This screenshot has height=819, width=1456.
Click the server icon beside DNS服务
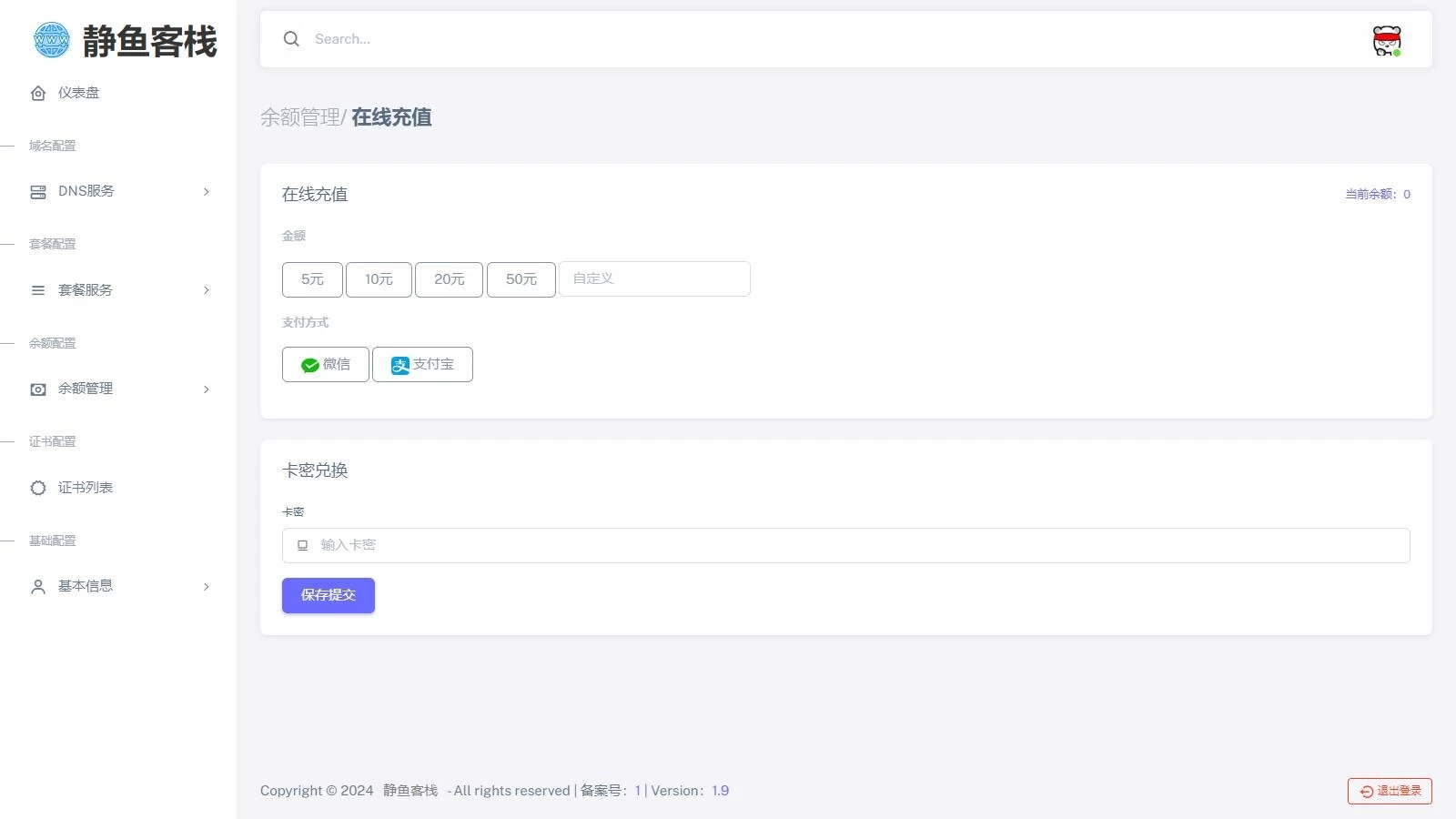coord(38,192)
